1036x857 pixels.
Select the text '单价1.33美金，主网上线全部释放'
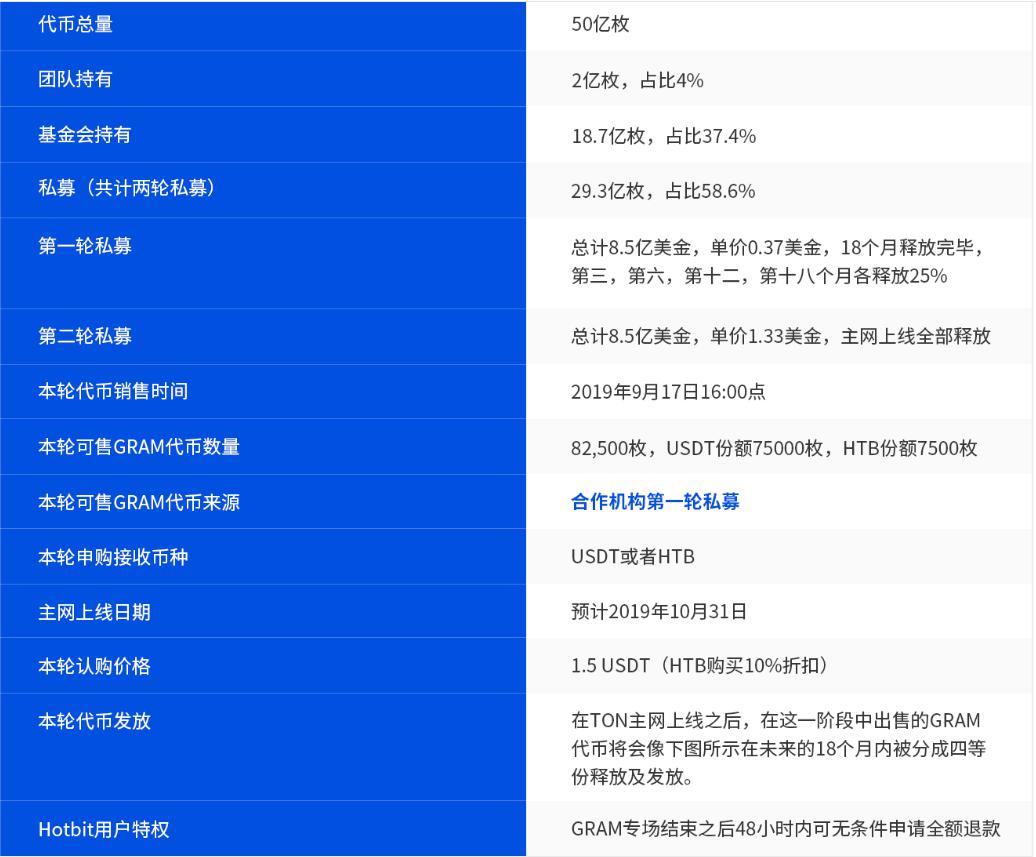[x=850, y=336]
